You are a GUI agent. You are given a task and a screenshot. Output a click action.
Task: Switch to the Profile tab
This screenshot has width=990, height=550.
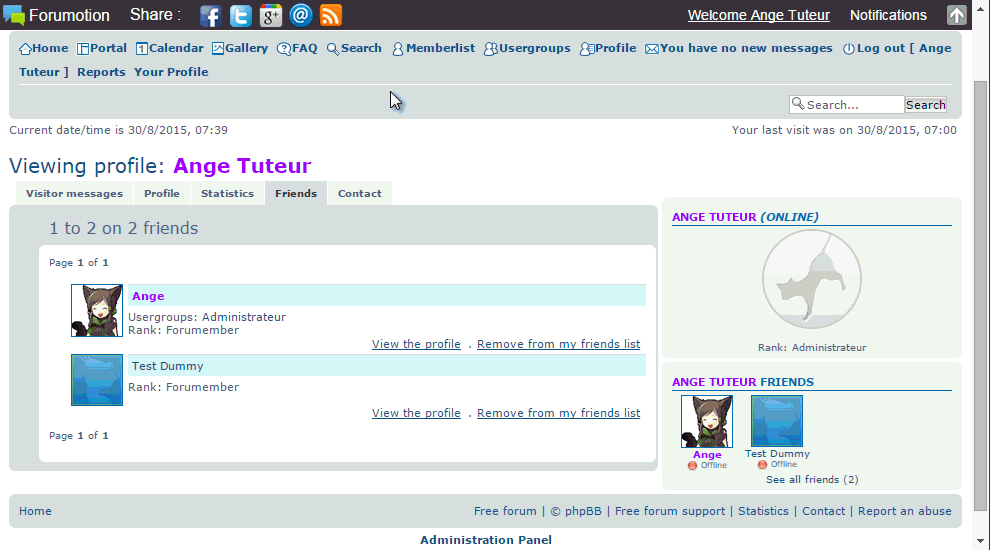pyautogui.click(x=162, y=193)
